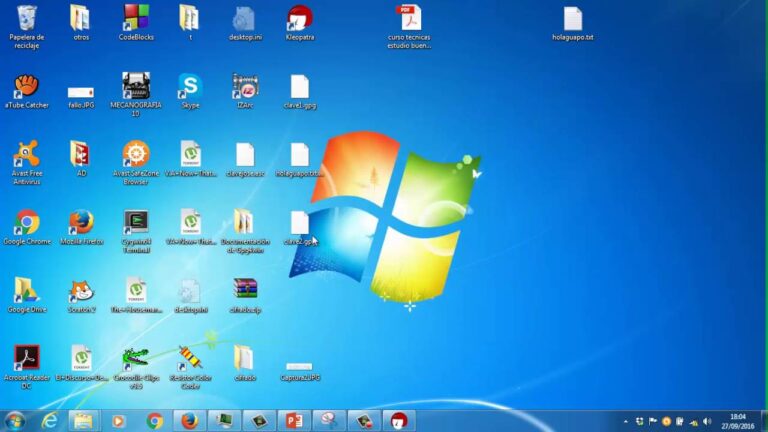768x432 pixels.
Task: Select the 'El+Discurso+De...' torrent file
Action: [81, 363]
